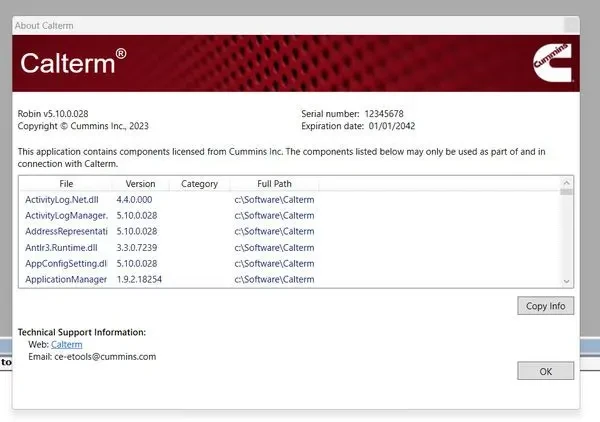Click version 4.4.0.000 cell
This screenshot has height=422, width=600.
(x=134, y=200)
